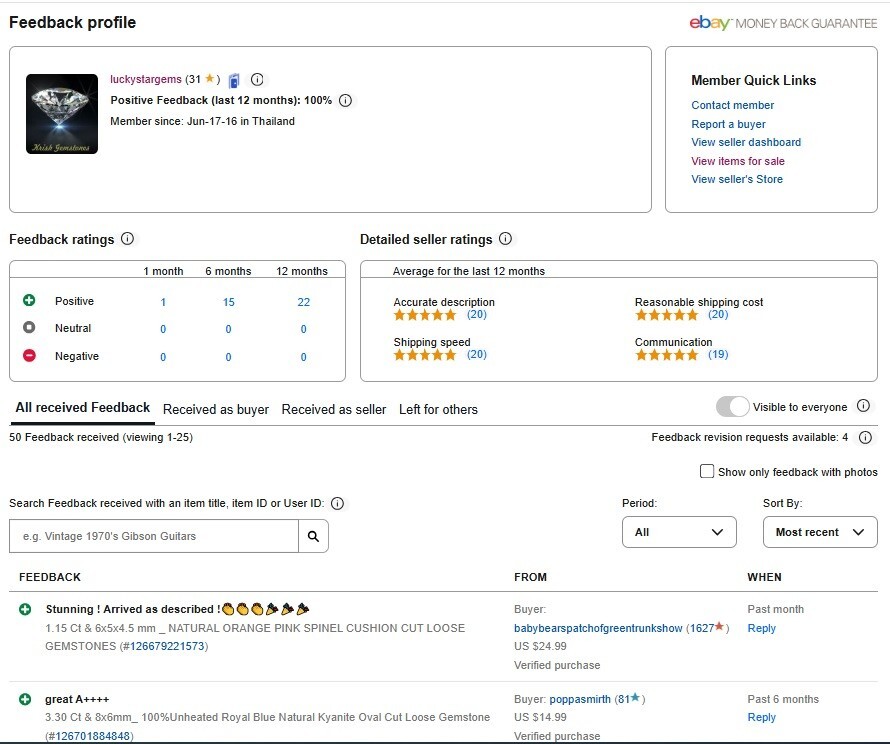This screenshot has width=890, height=744.
Task: Click the magnifier search button
Action: point(313,537)
